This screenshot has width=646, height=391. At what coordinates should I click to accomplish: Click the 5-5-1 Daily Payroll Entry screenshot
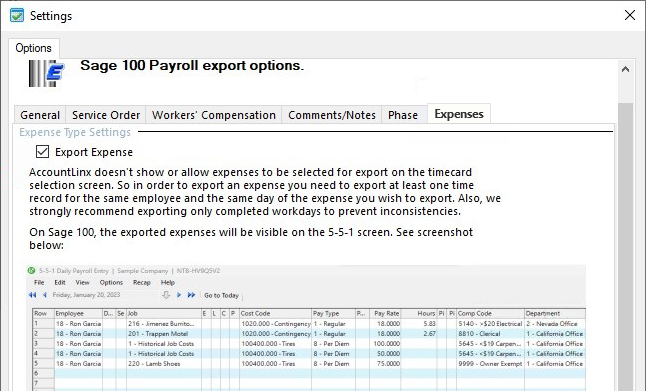[306, 328]
